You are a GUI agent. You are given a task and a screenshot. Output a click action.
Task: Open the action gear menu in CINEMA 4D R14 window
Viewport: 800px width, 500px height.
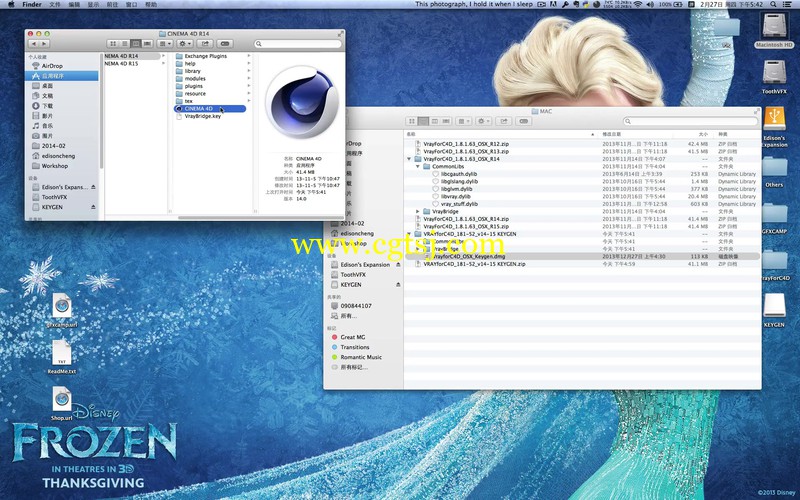pos(185,44)
